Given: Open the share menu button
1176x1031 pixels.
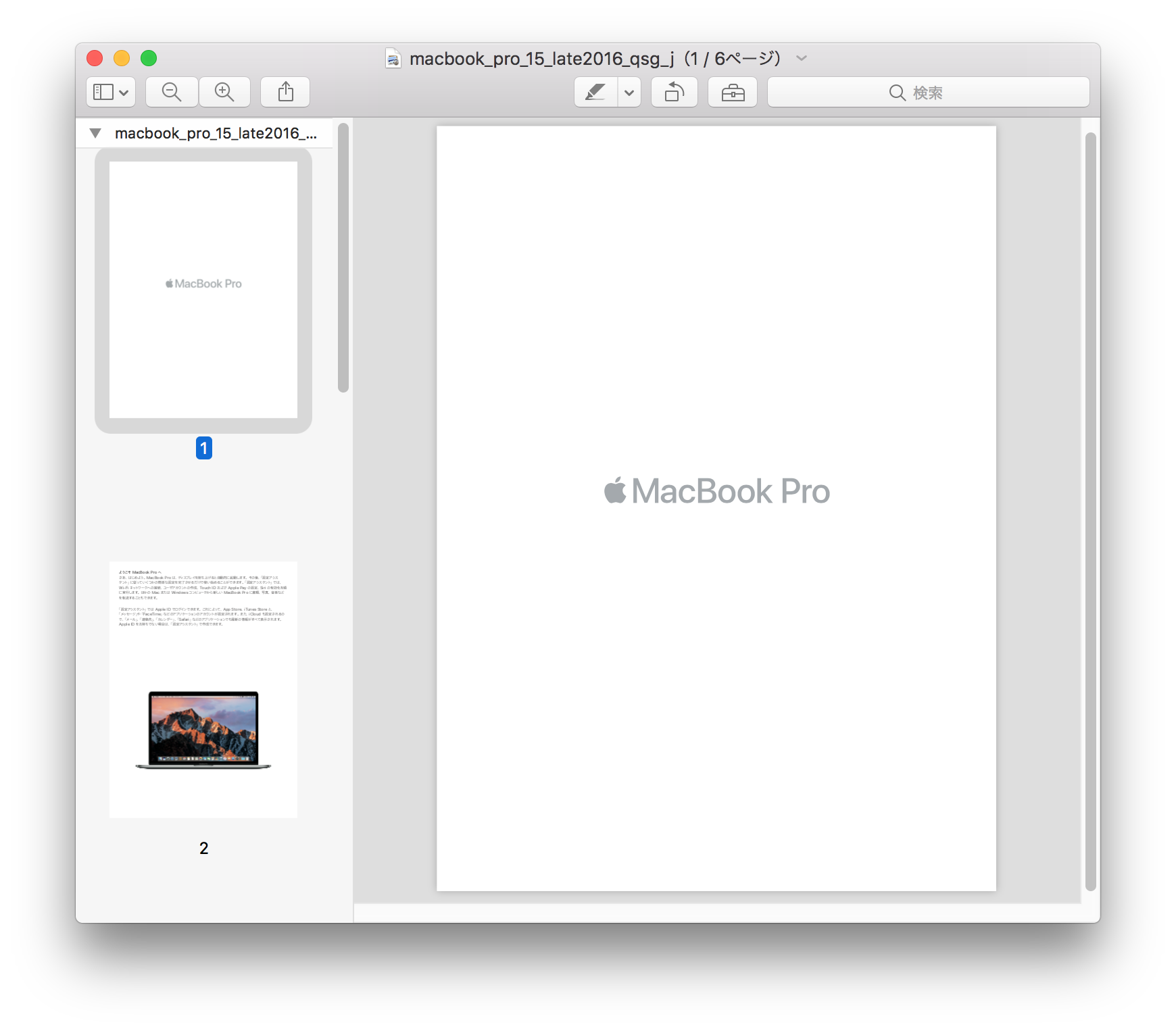Looking at the screenshot, I should pos(285,92).
